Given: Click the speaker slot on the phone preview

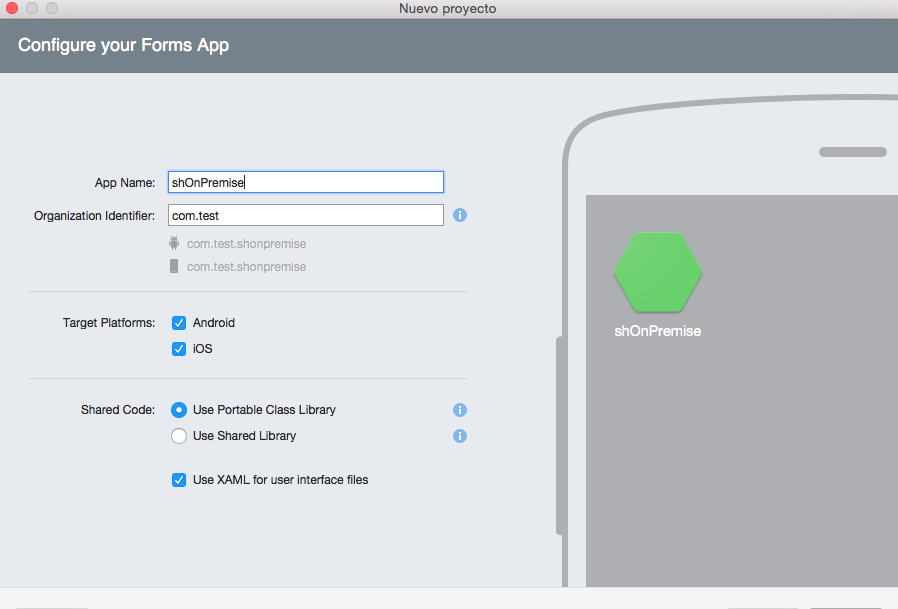Looking at the screenshot, I should [852, 152].
